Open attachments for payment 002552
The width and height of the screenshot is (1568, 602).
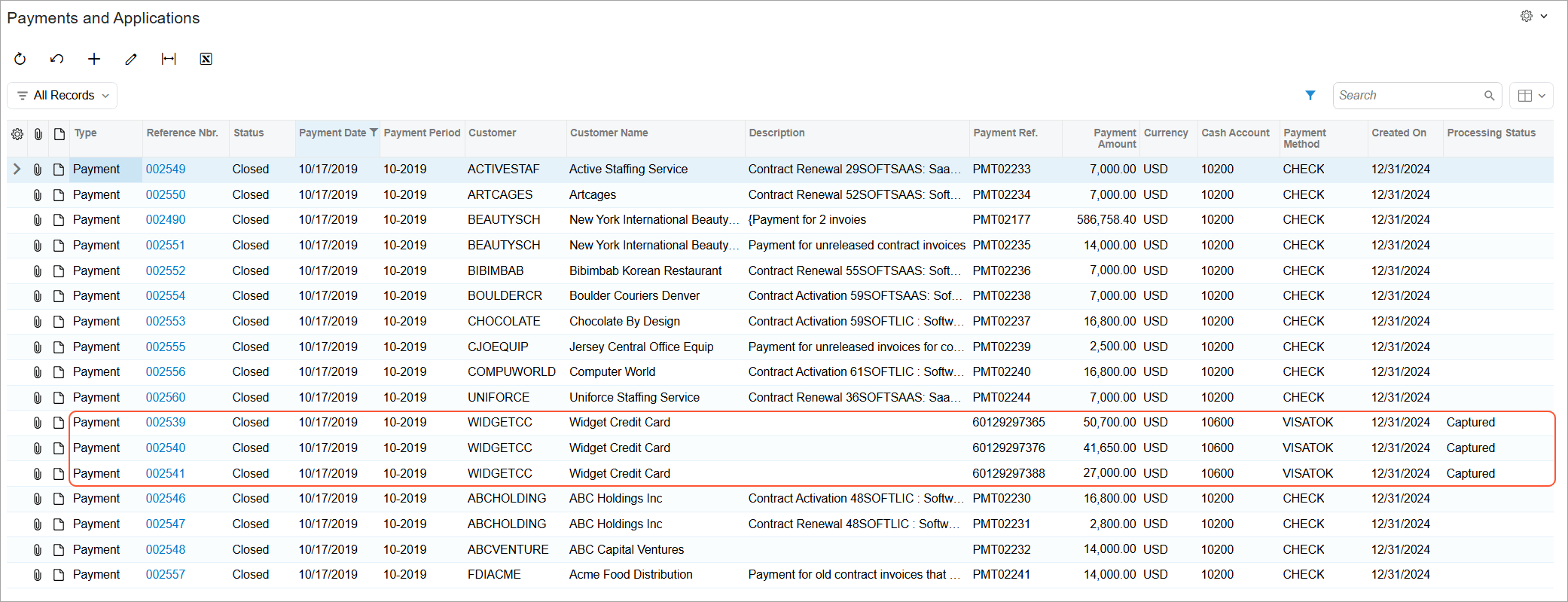[37, 271]
